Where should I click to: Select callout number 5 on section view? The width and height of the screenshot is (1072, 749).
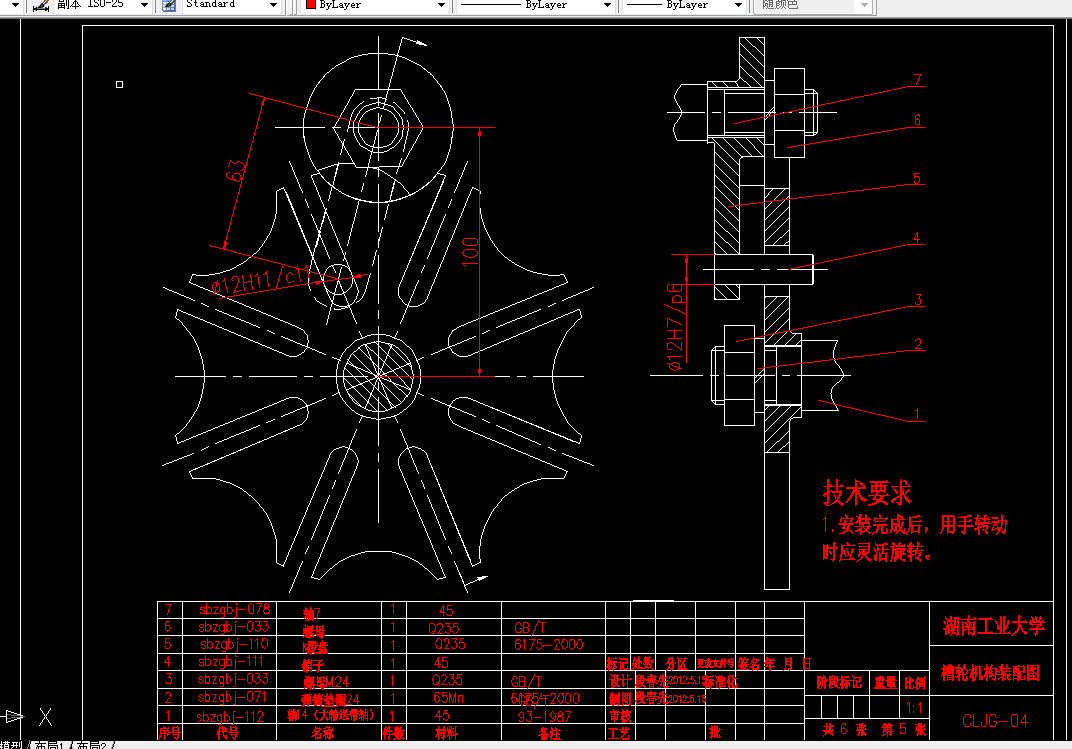[917, 178]
